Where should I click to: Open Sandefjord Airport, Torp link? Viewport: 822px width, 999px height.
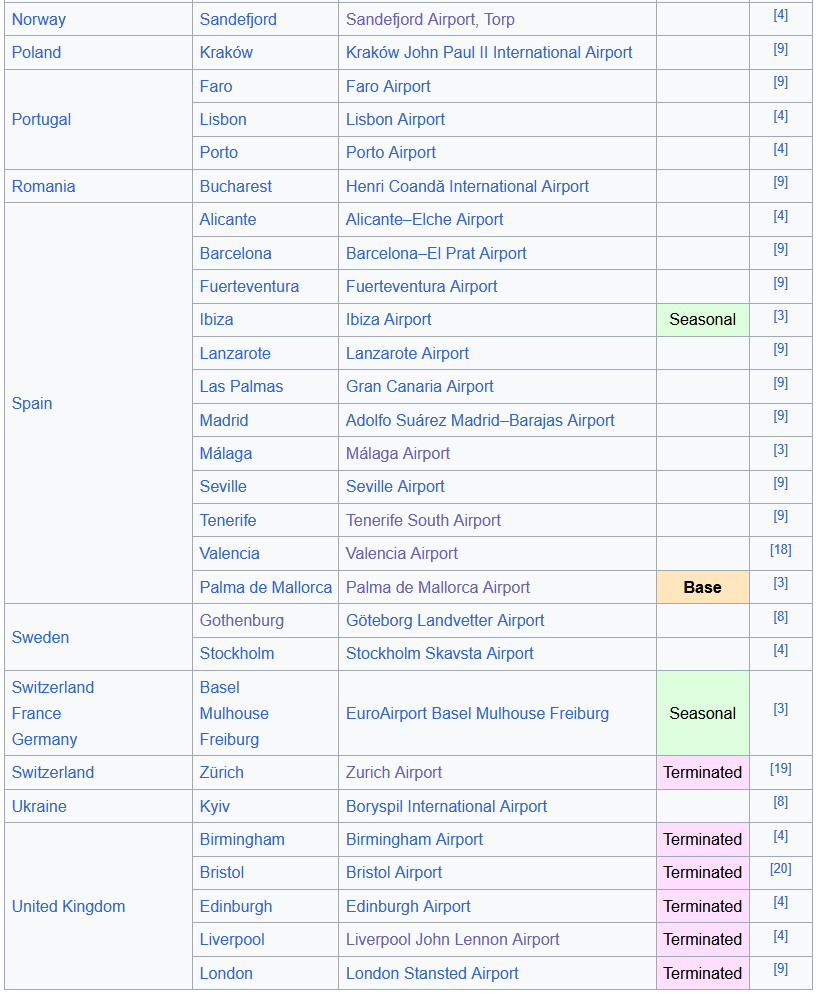click(x=430, y=19)
